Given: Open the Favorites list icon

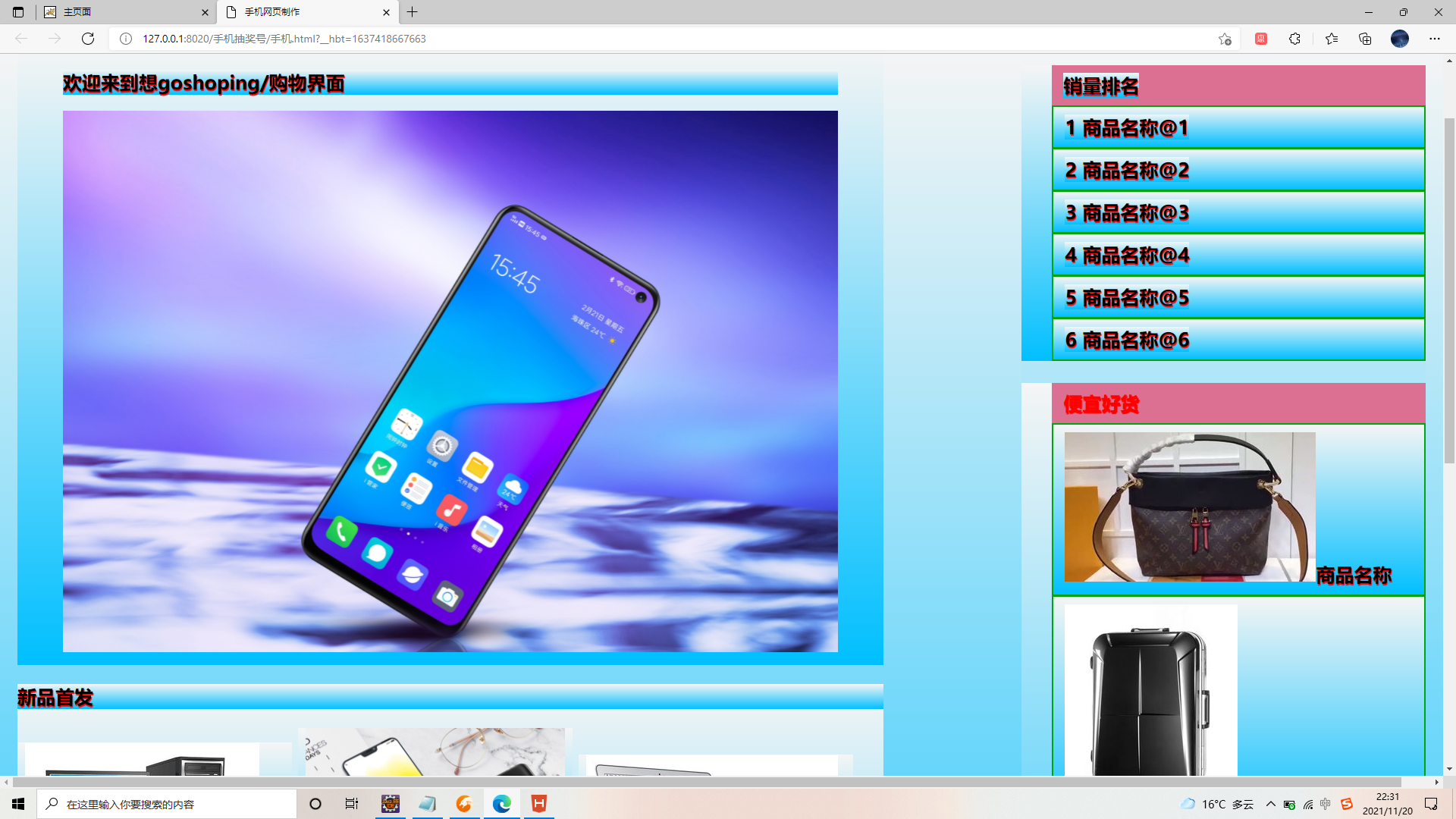Looking at the screenshot, I should pos(1332,39).
